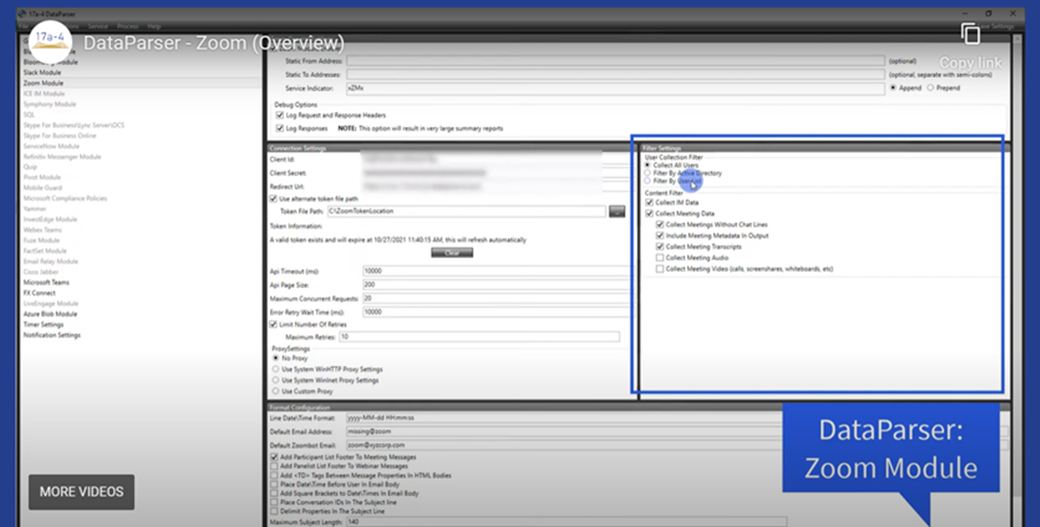Image resolution: width=1040 pixels, height=527 pixels.
Task: Uncheck Use alternate token file path
Action: pyautogui.click(x=274, y=198)
